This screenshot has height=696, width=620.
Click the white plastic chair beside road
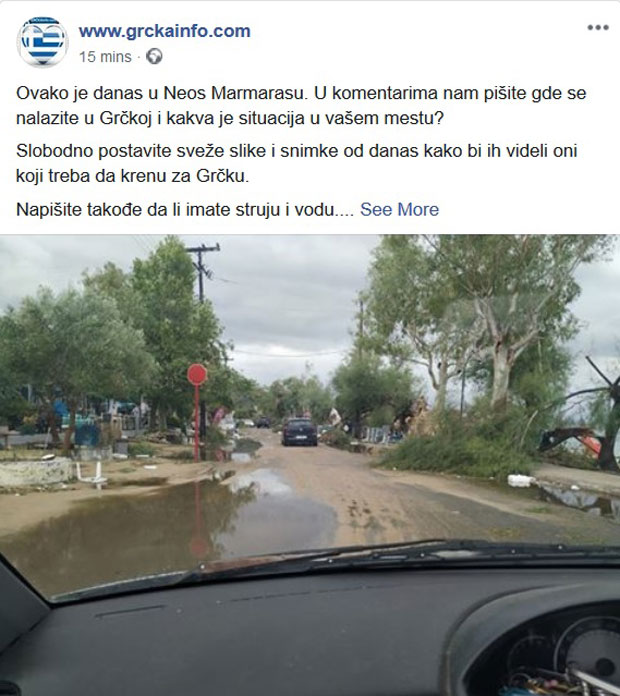click(91, 474)
